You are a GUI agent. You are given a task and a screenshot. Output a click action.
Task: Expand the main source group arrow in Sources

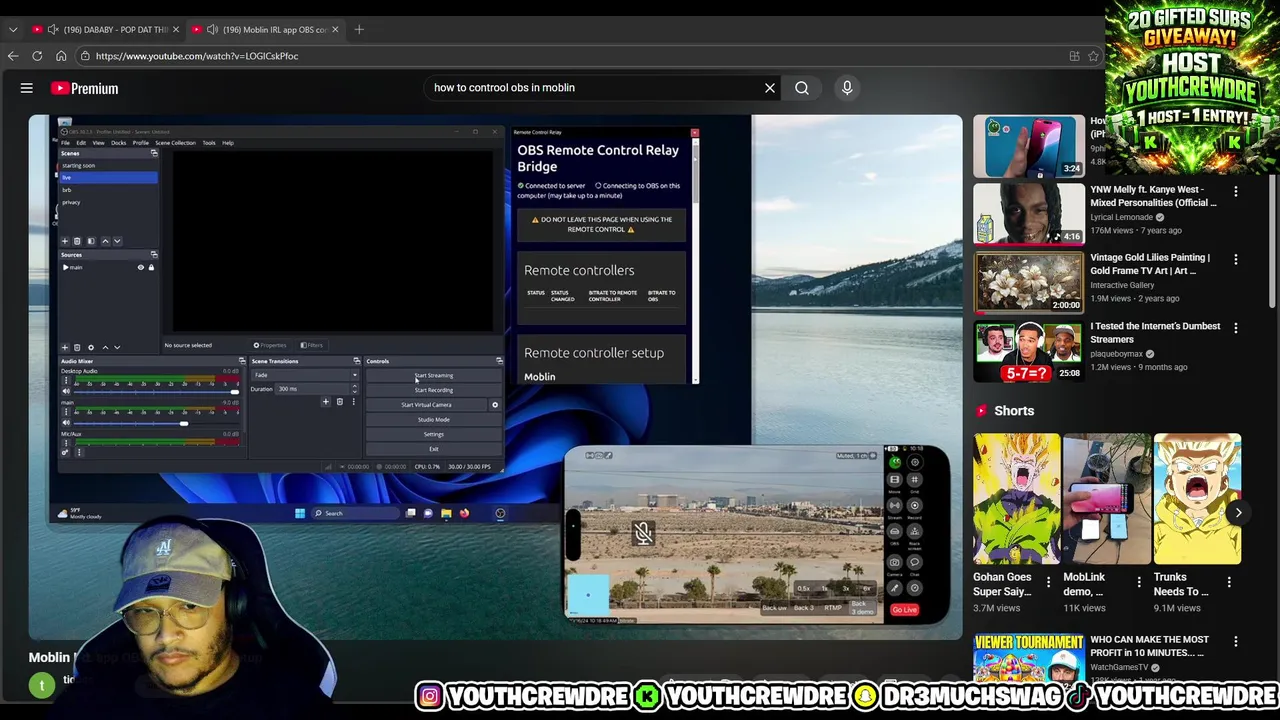(x=65, y=267)
